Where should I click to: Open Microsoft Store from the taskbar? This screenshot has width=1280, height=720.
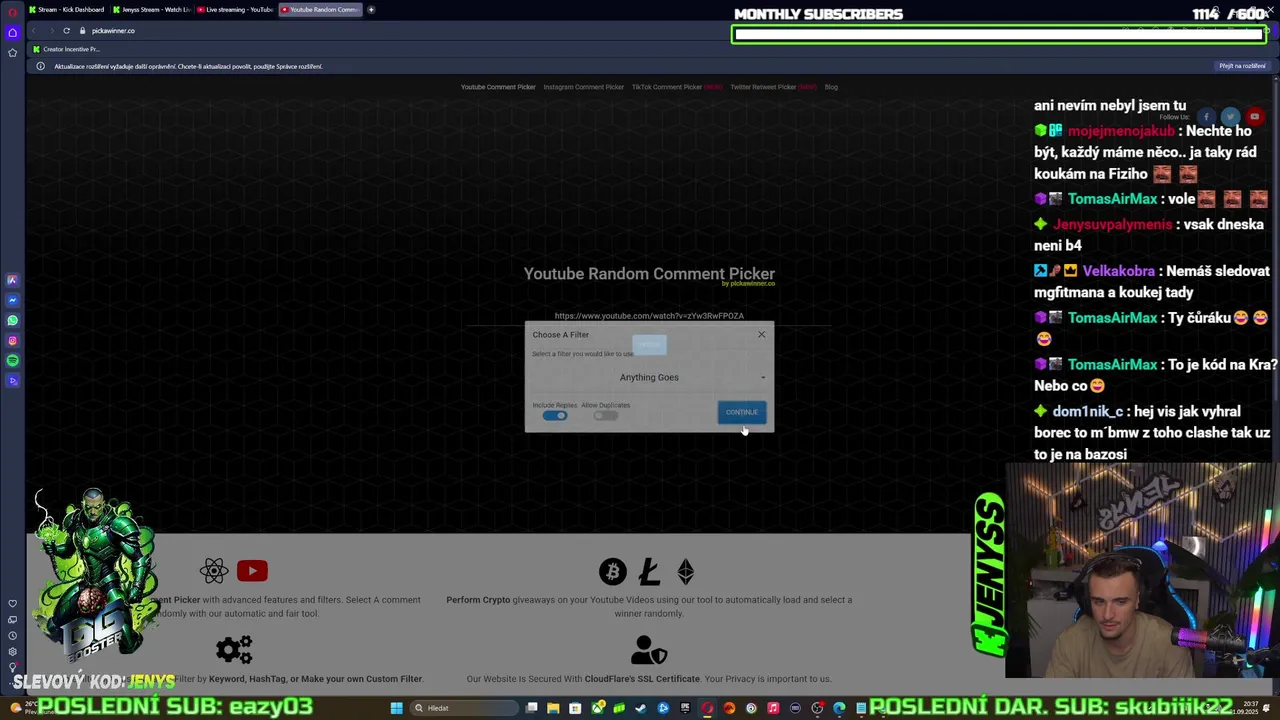(x=575, y=708)
